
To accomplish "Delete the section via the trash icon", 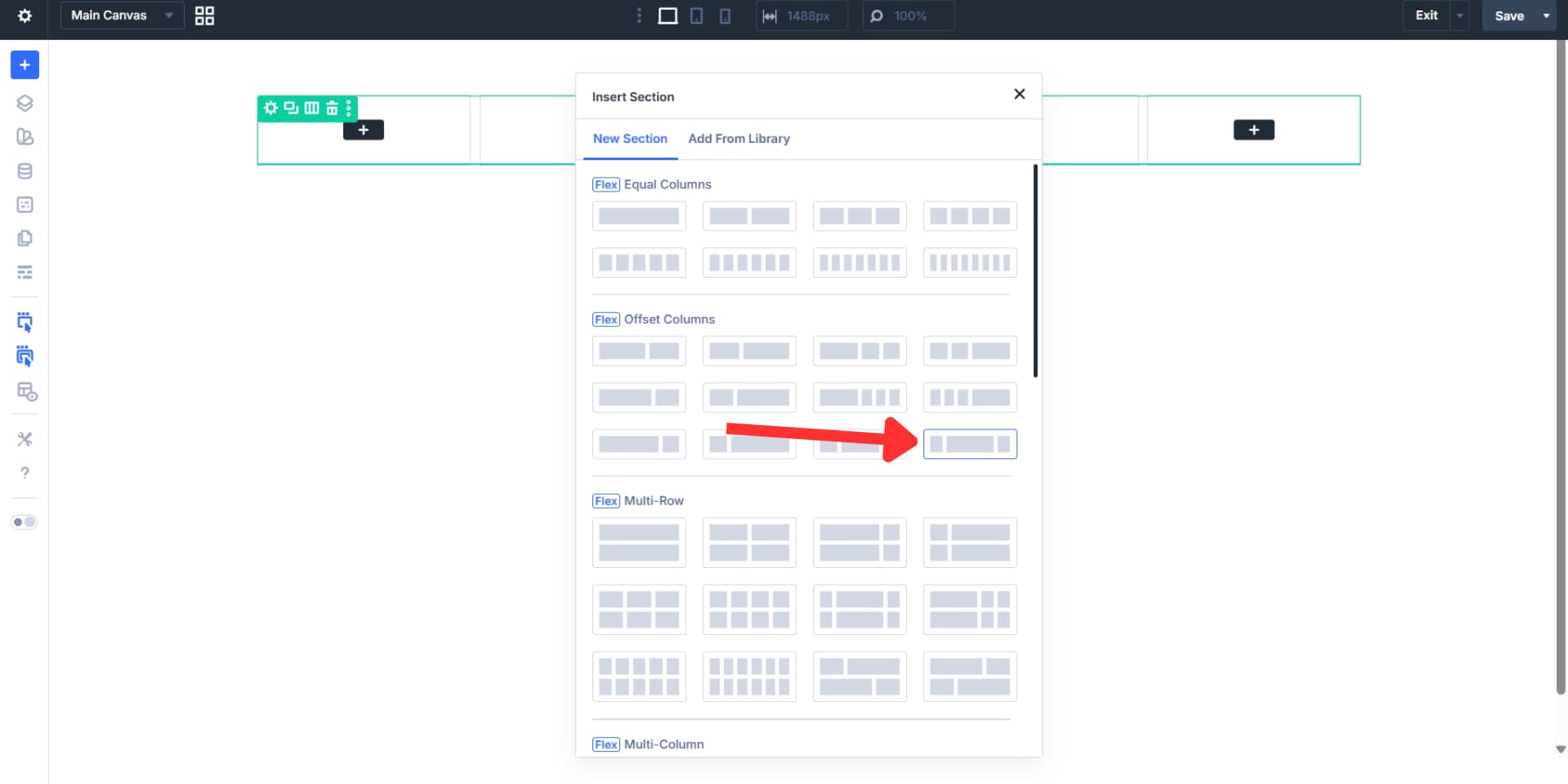I will coord(332,108).
